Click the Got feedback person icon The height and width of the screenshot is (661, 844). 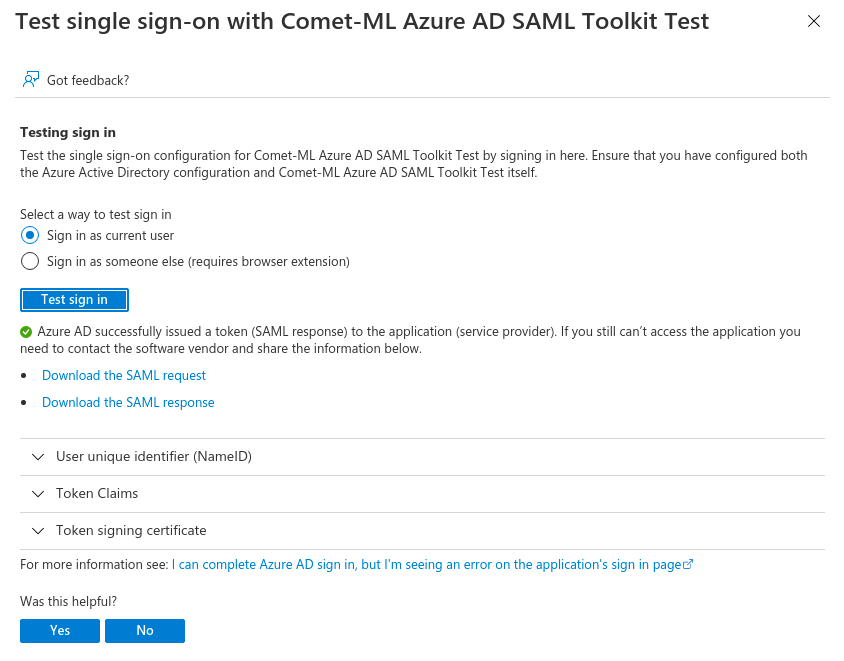(31, 79)
